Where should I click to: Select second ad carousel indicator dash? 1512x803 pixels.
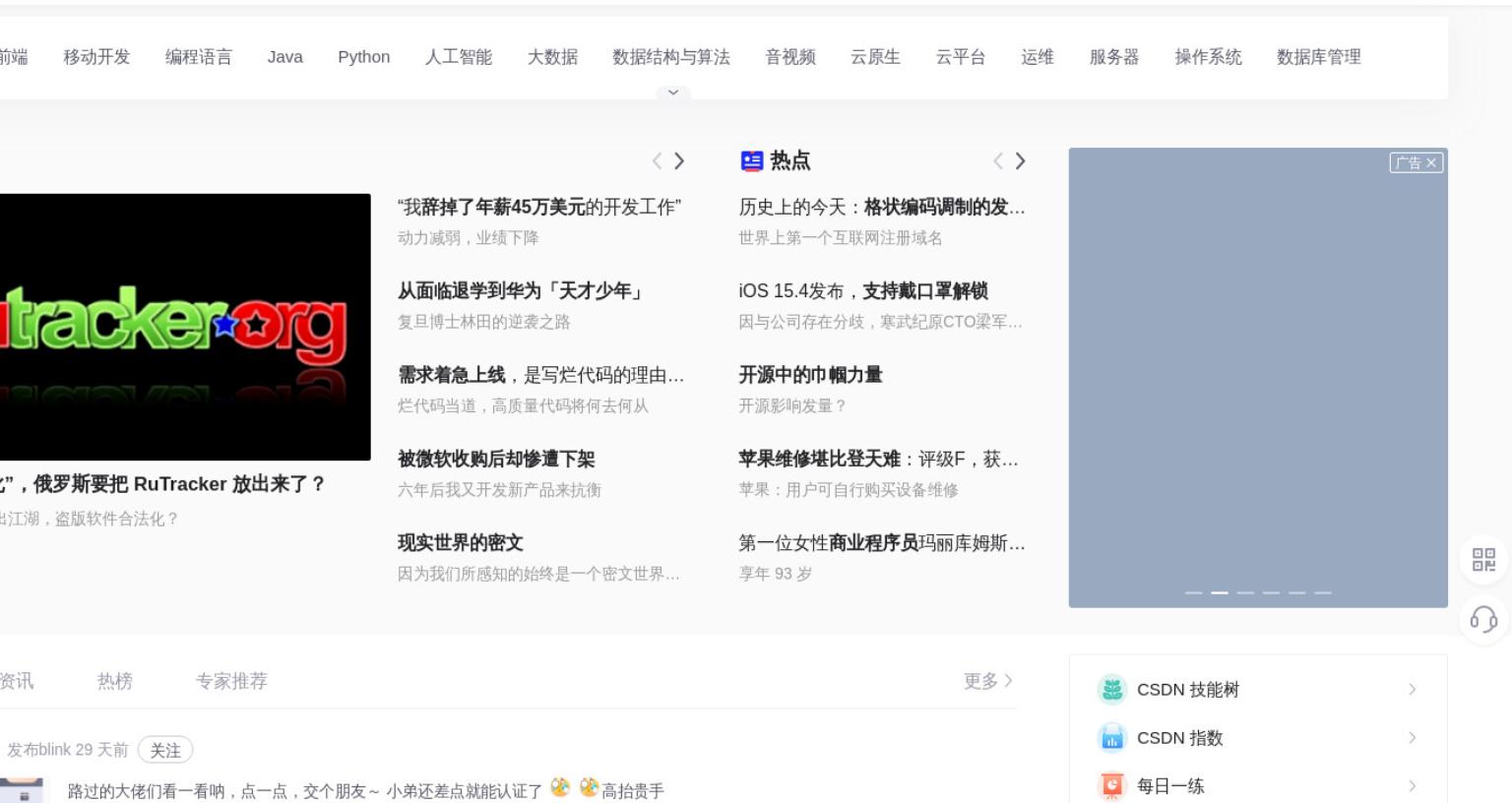pyautogui.click(x=1220, y=592)
